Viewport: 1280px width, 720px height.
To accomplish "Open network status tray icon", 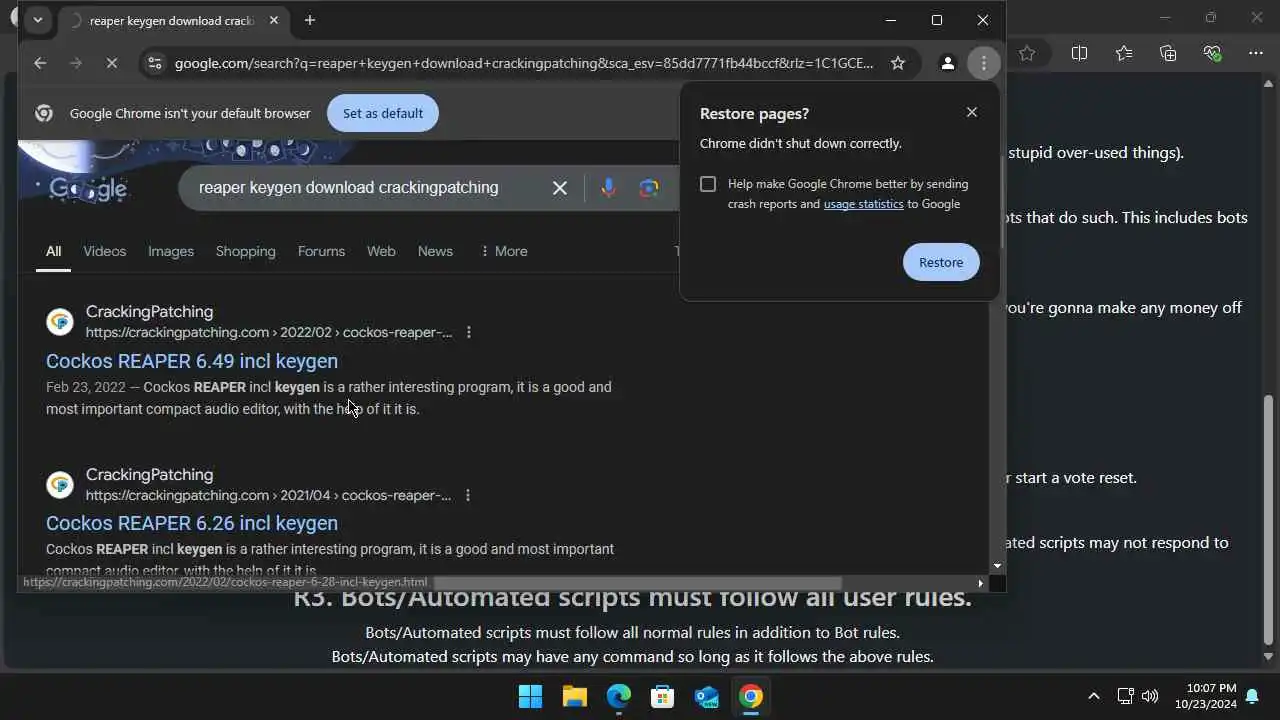I will pos(1125,696).
